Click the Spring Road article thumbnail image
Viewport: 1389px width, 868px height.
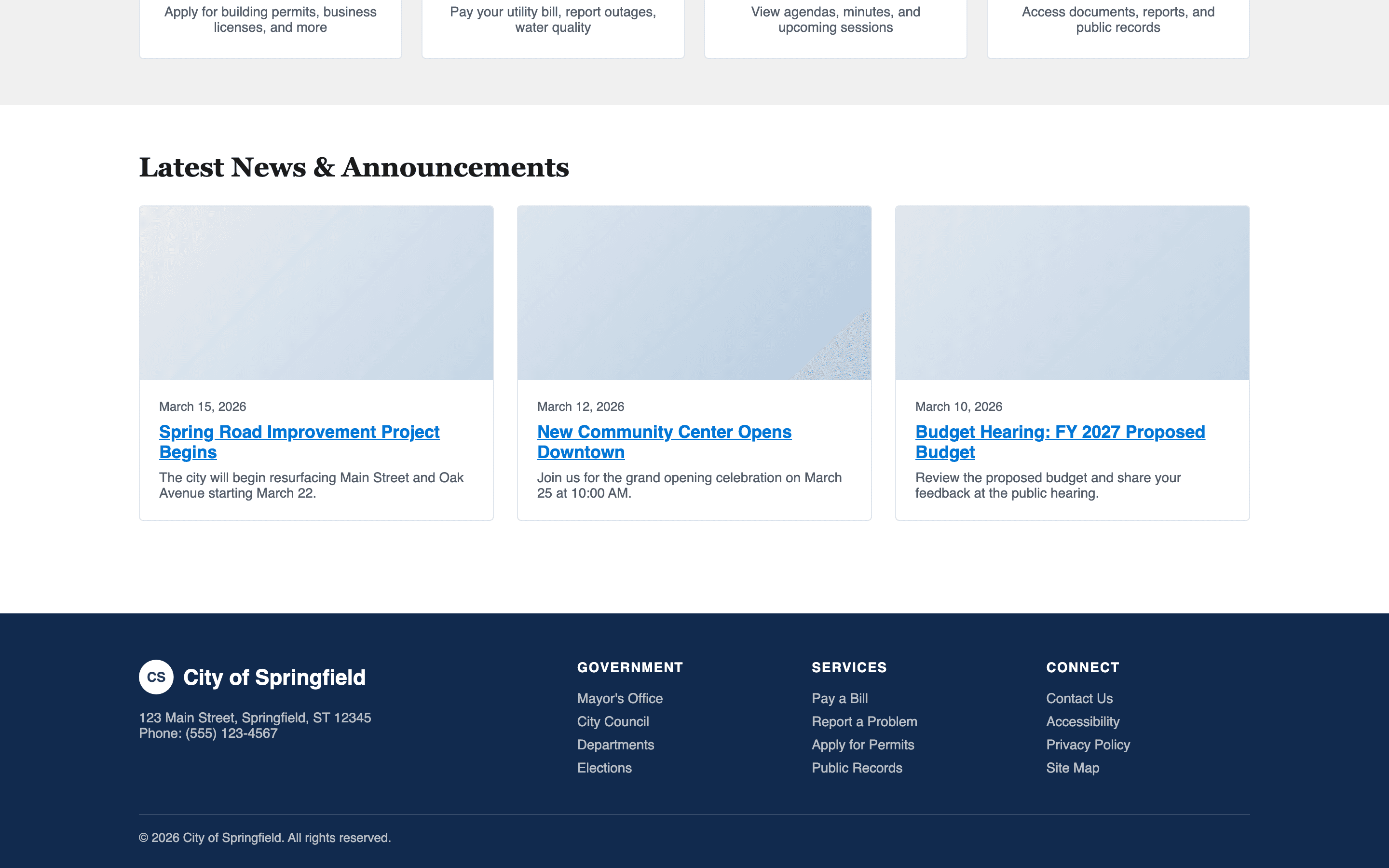(316, 293)
